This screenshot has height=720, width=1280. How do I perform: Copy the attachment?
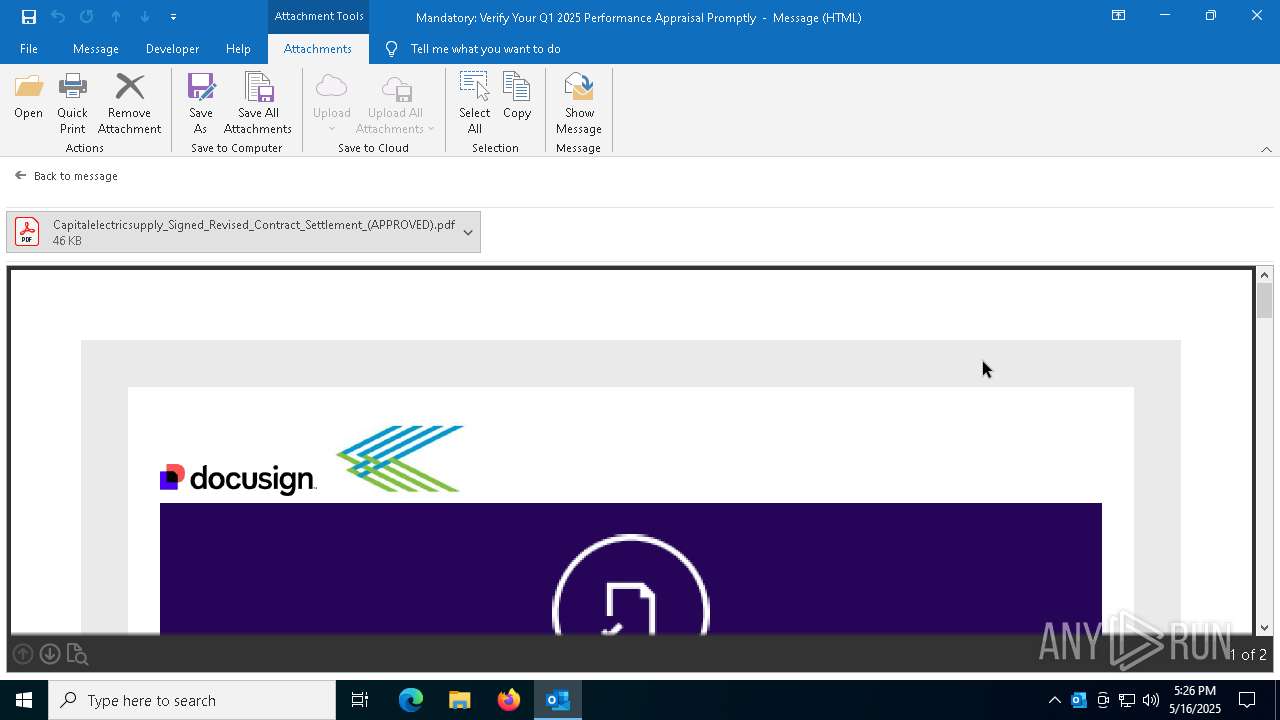[x=517, y=96]
